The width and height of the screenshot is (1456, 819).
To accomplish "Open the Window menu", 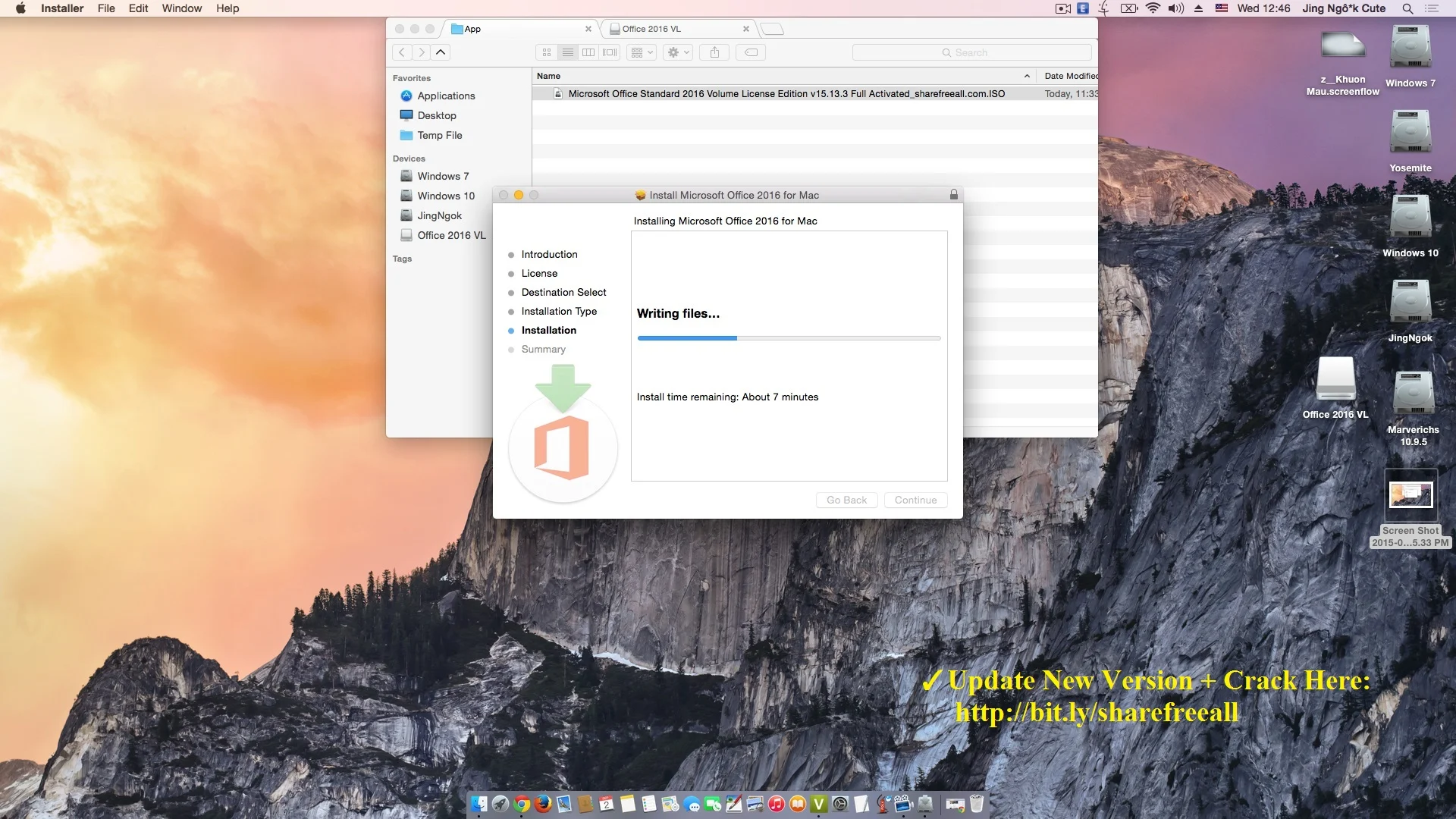I will [182, 8].
